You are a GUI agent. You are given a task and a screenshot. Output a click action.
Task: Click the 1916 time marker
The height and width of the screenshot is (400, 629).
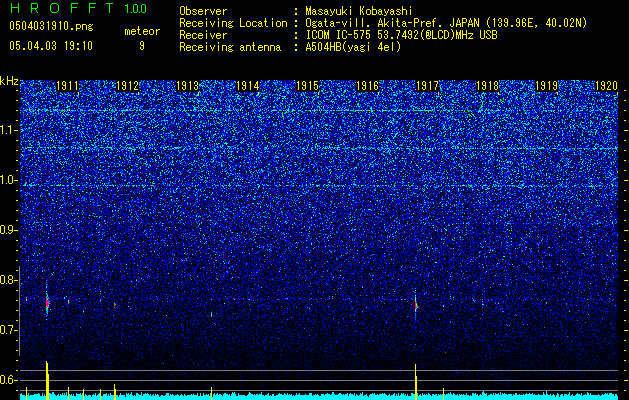[367, 85]
